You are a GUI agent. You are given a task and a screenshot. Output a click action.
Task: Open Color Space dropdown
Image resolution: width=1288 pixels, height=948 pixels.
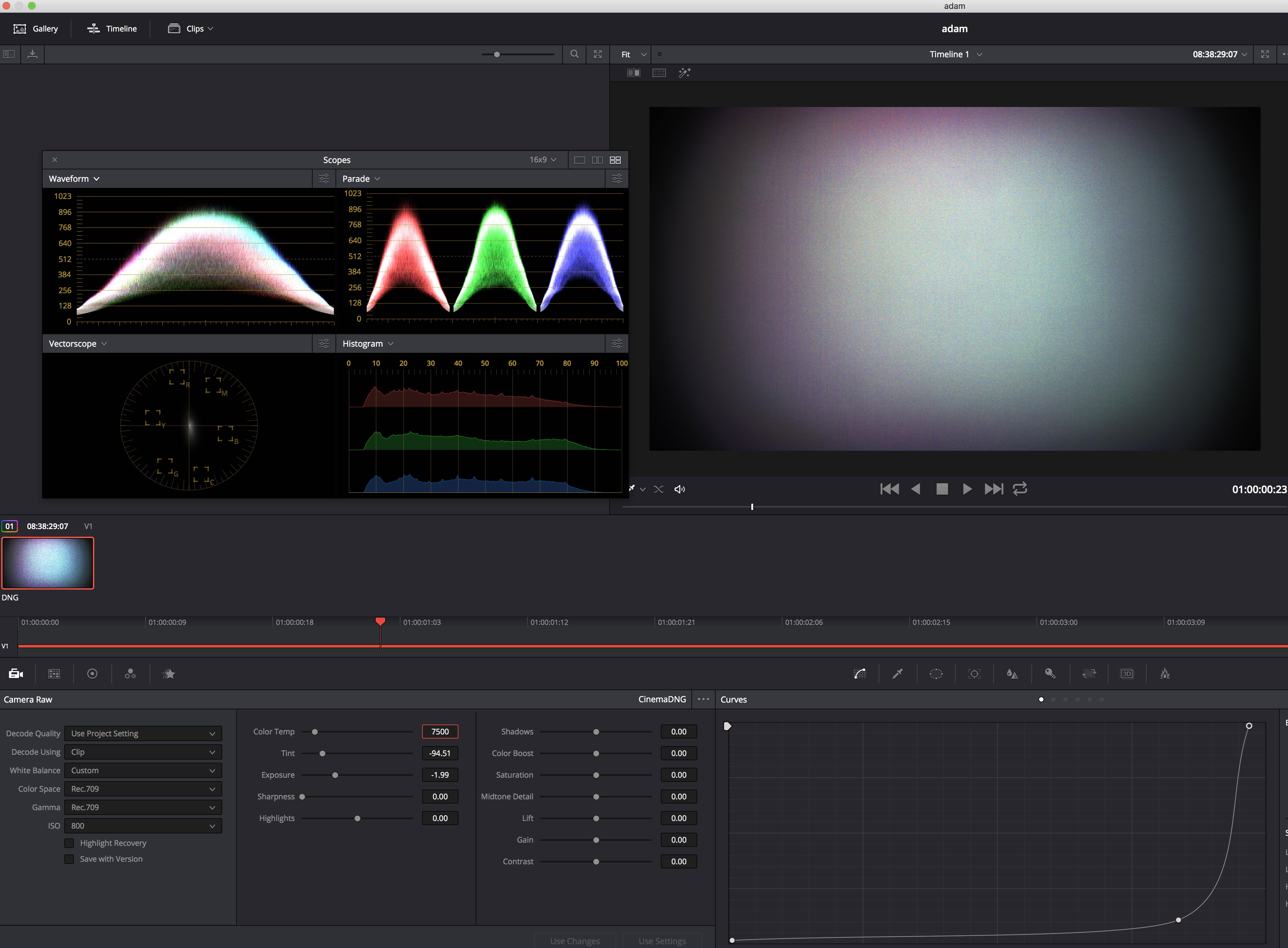[x=143, y=789]
